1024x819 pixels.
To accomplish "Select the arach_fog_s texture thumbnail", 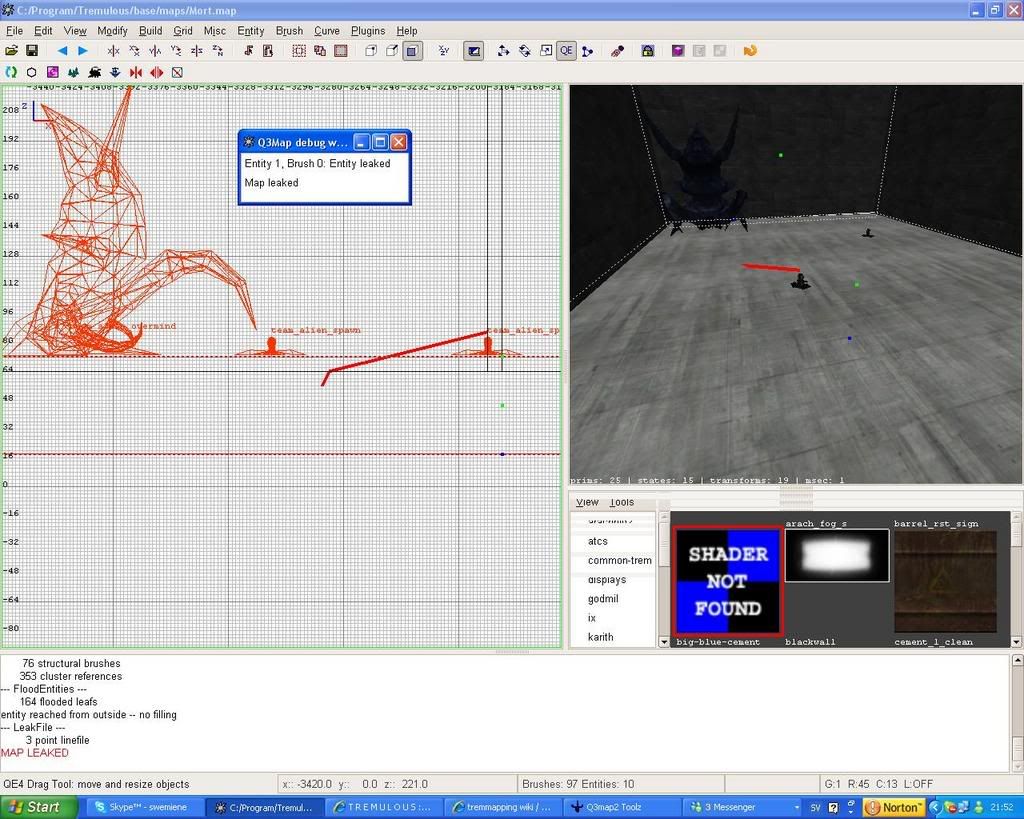I will tap(837, 555).
